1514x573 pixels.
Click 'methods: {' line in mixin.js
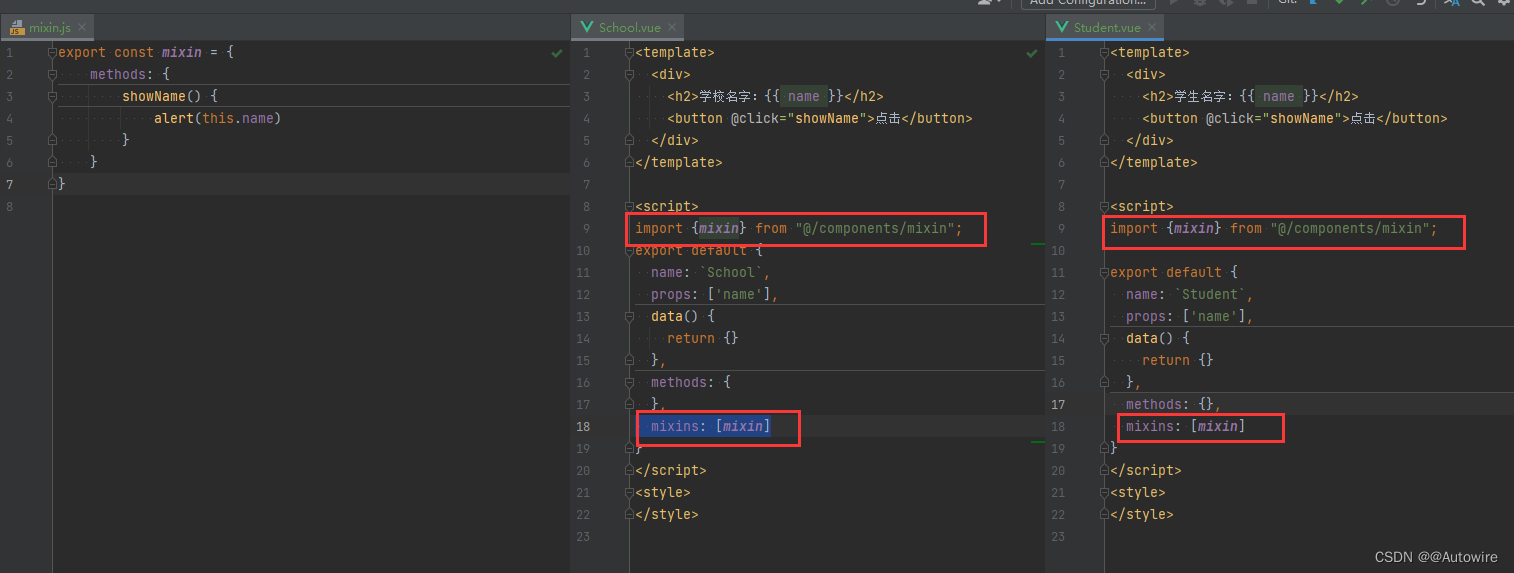[x=130, y=74]
